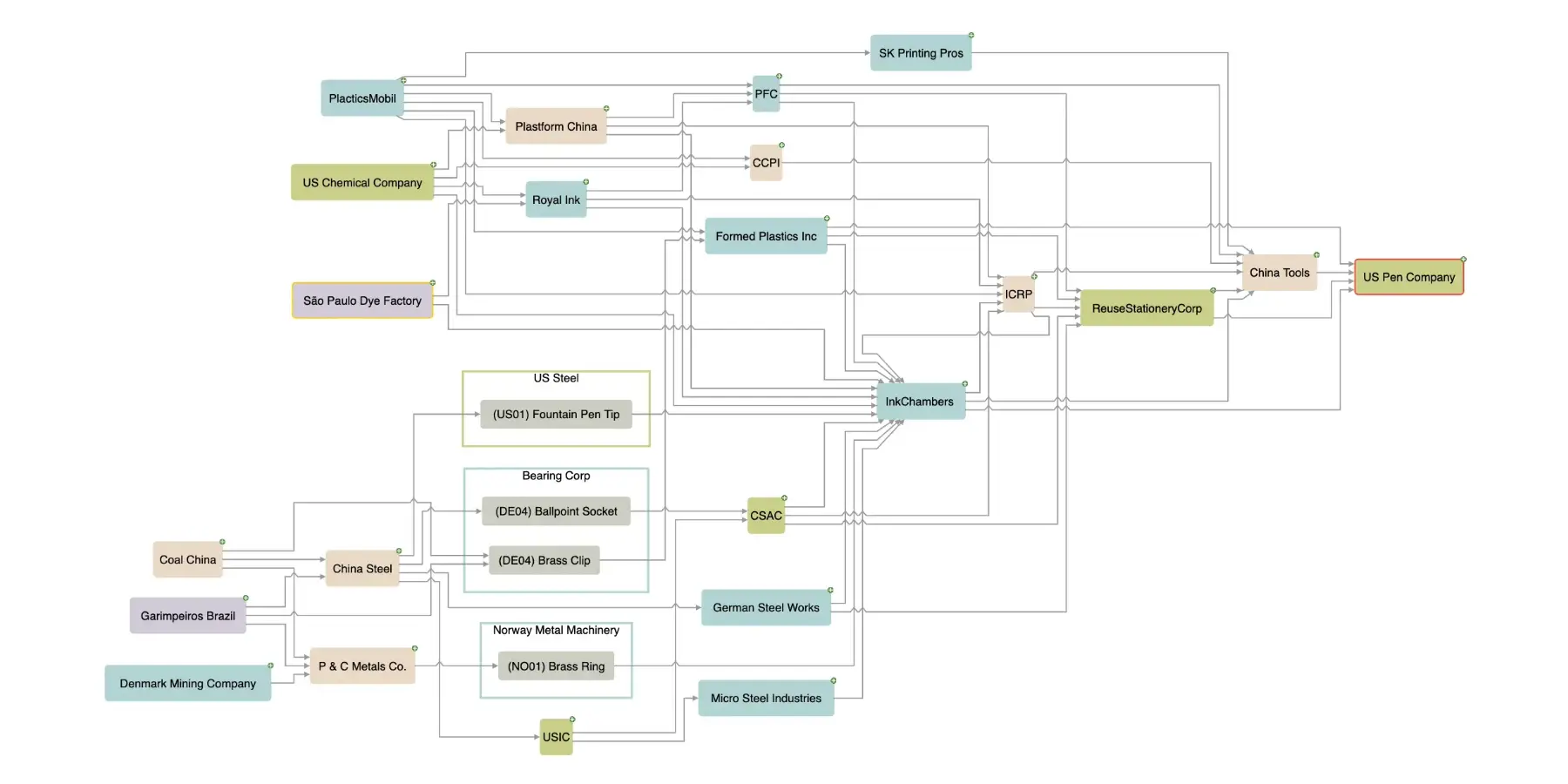Select the InkChambers node
The width and height of the screenshot is (1568, 784).
coord(920,402)
